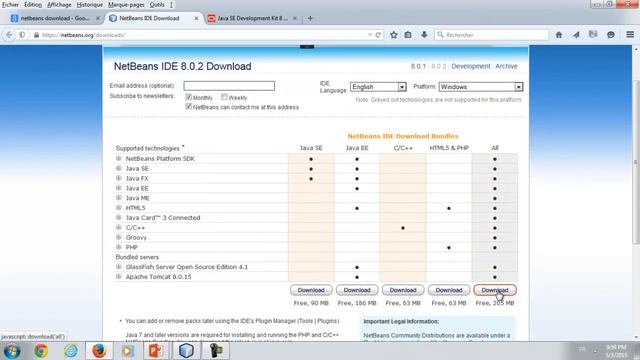Close the NetBeans IDE Download tab
Screen dimensions: 640x360
[196, 18]
